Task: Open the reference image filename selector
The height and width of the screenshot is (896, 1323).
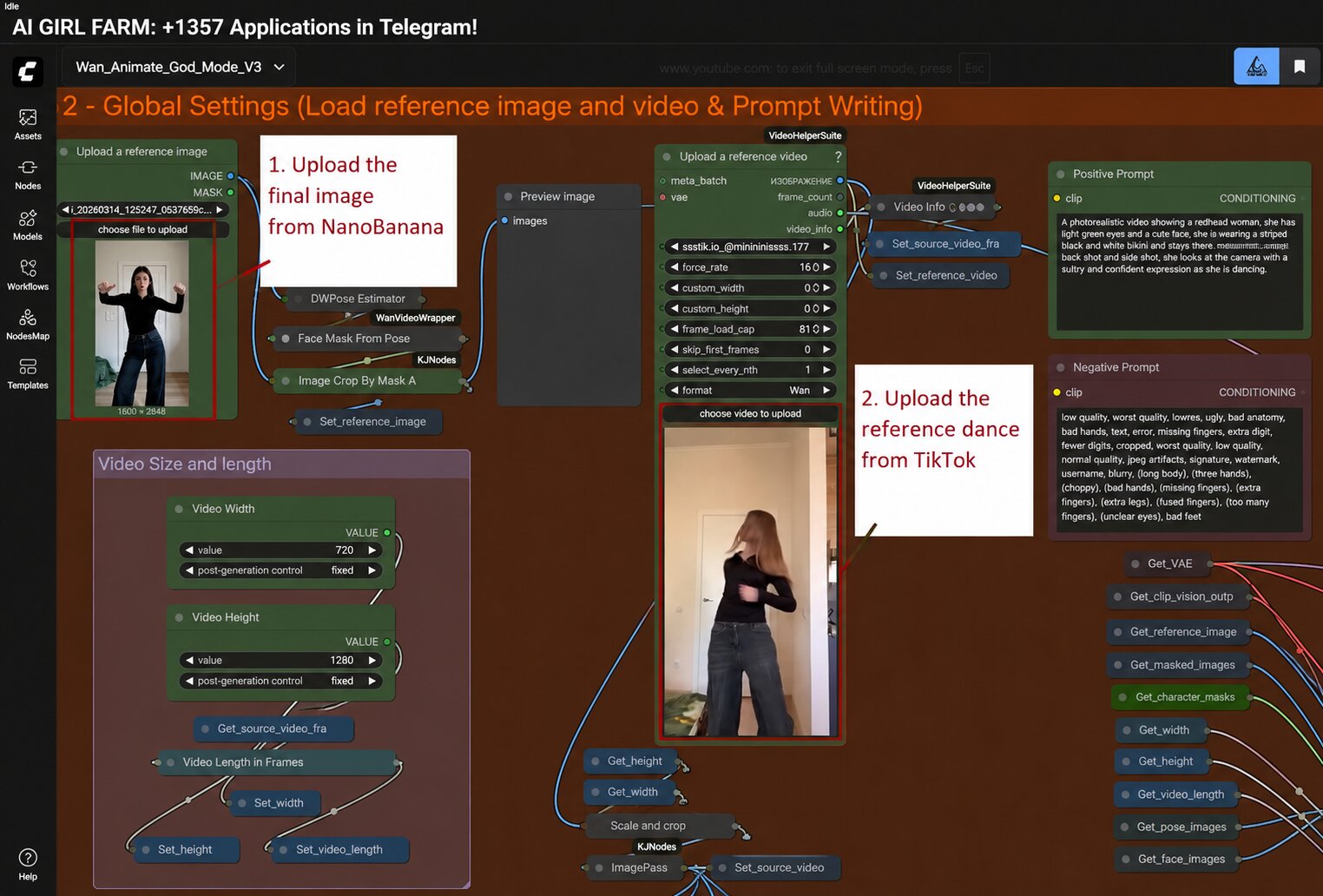Action: (143, 209)
